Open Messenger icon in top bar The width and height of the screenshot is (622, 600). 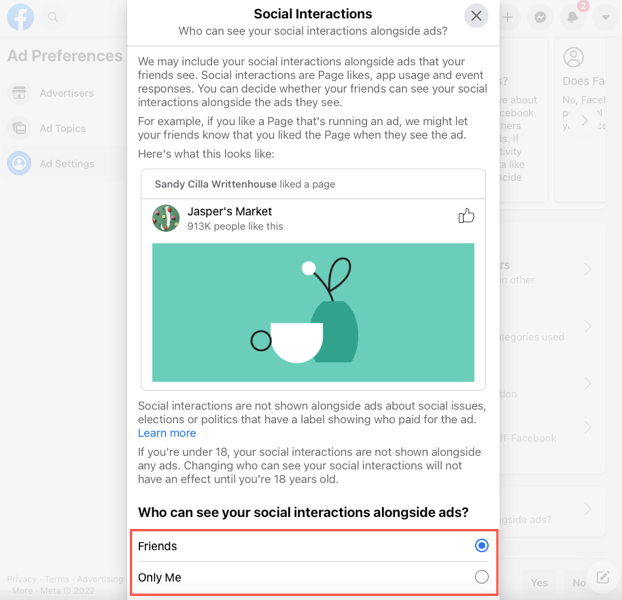coord(540,17)
